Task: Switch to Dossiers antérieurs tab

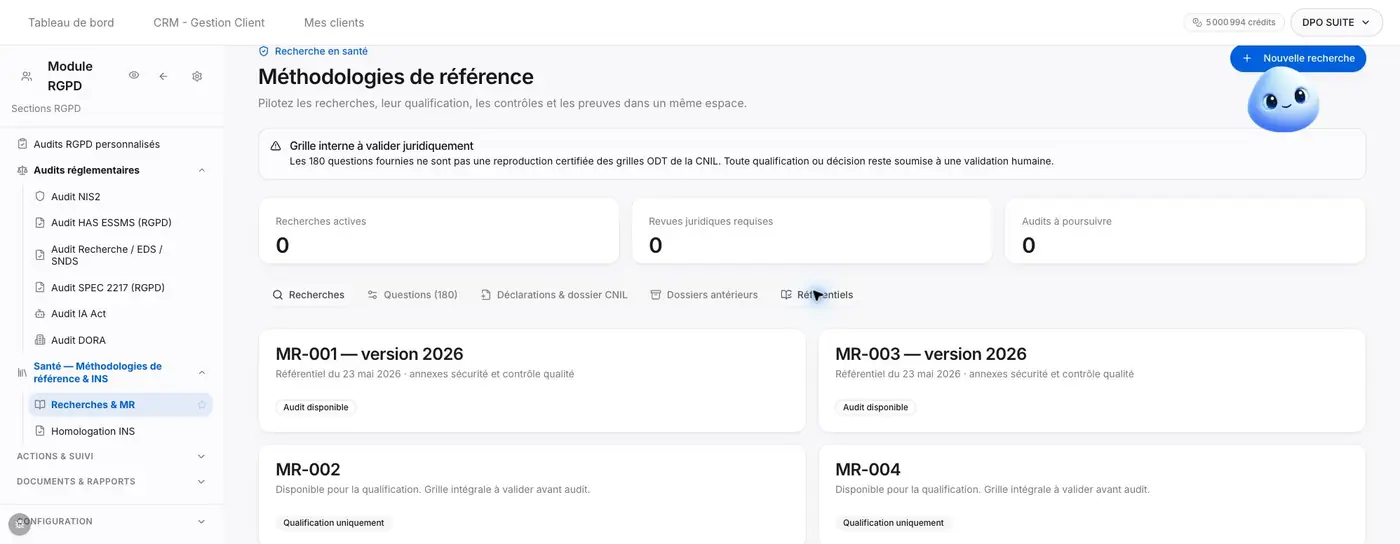Action: (704, 295)
